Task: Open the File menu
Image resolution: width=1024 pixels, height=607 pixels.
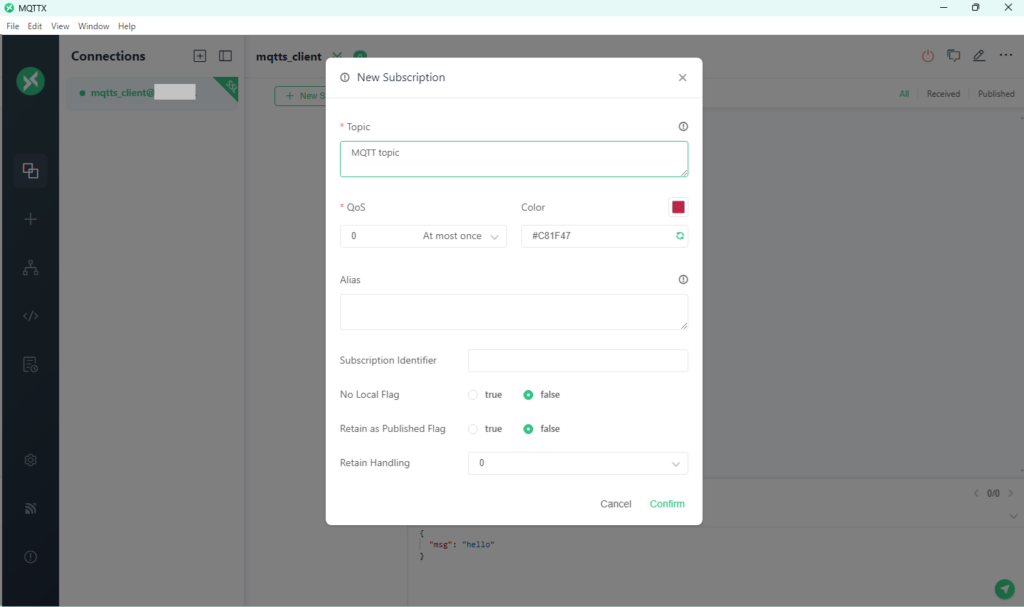Action: (x=13, y=26)
